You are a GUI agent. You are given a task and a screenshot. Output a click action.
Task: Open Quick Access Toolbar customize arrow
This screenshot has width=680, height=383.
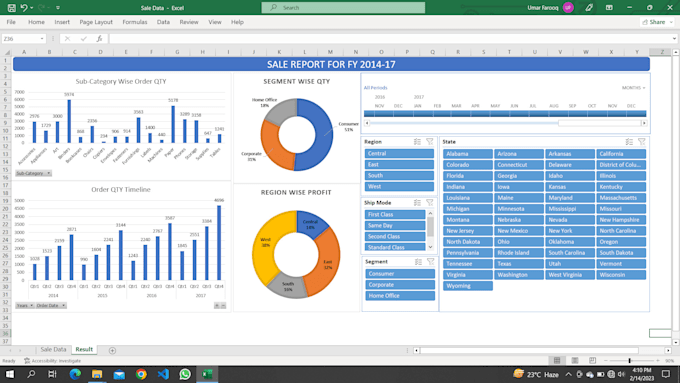tap(58, 8)
